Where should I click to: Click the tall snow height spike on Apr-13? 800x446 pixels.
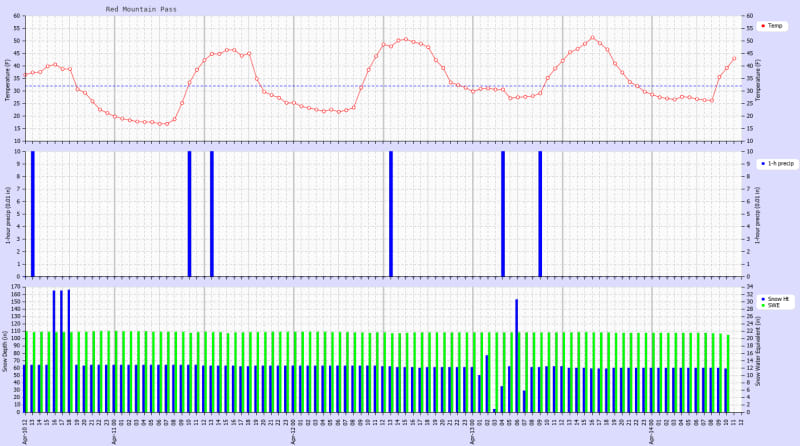(516, 356)
